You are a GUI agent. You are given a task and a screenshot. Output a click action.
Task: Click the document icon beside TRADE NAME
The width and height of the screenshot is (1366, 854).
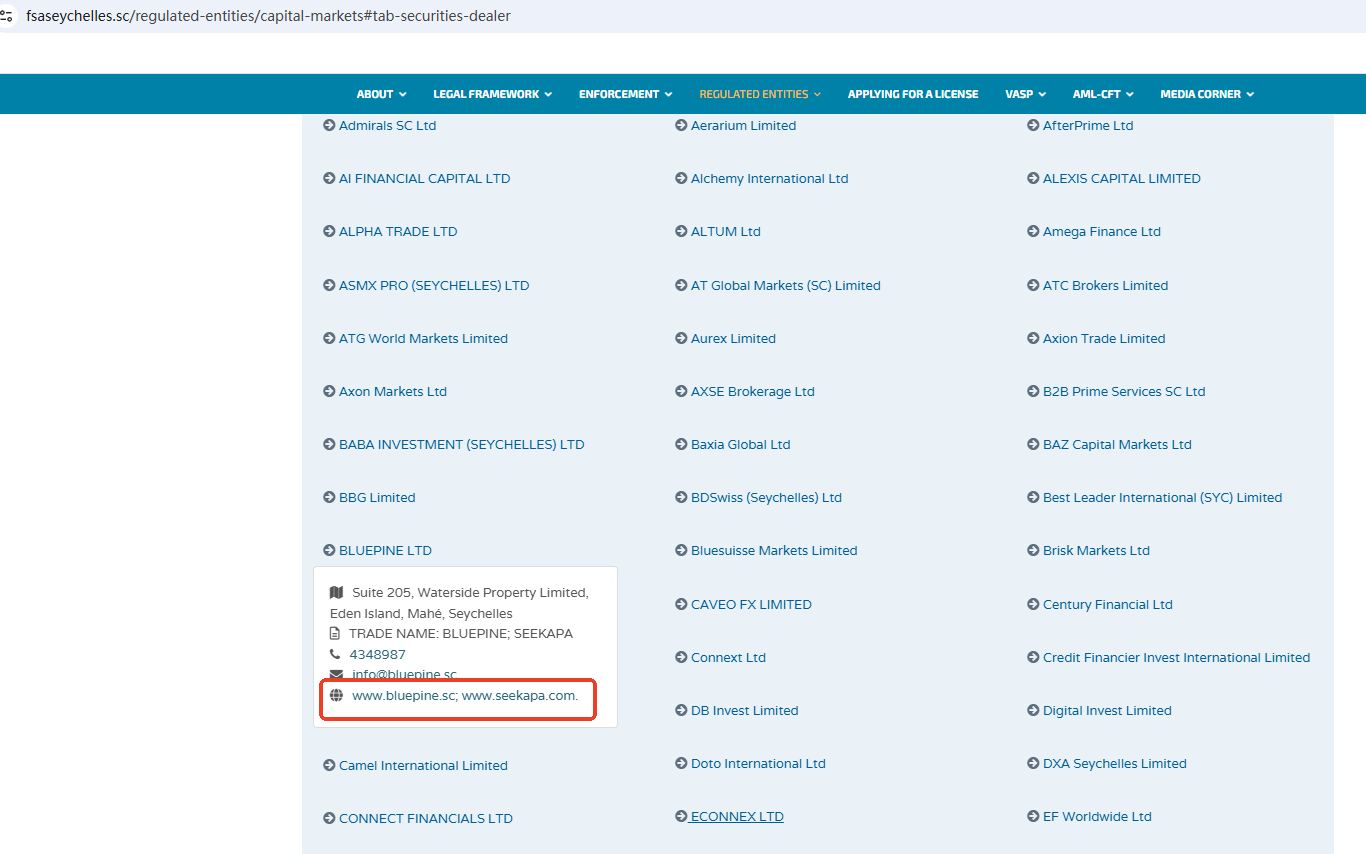[335, 633]
